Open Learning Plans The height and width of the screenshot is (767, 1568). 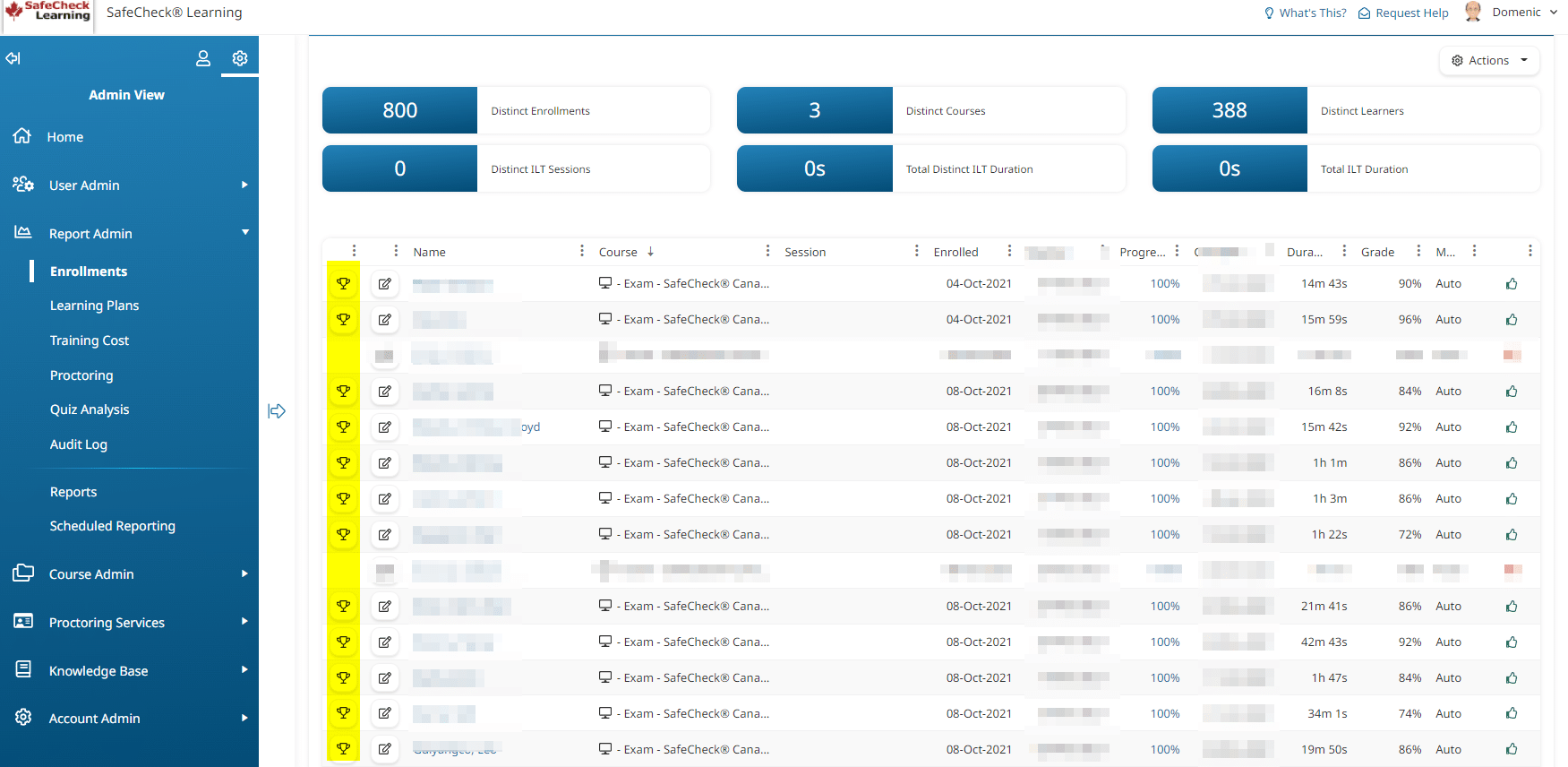[94, 306]
